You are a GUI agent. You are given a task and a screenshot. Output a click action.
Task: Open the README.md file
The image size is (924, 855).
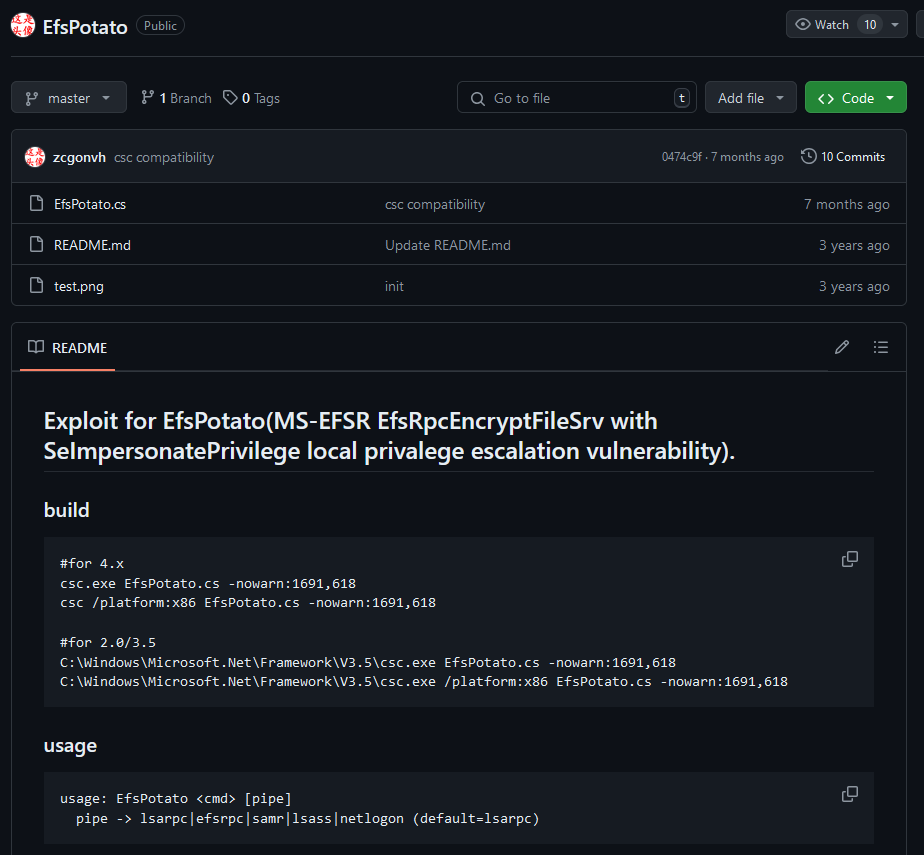click(x=92, y=245)
